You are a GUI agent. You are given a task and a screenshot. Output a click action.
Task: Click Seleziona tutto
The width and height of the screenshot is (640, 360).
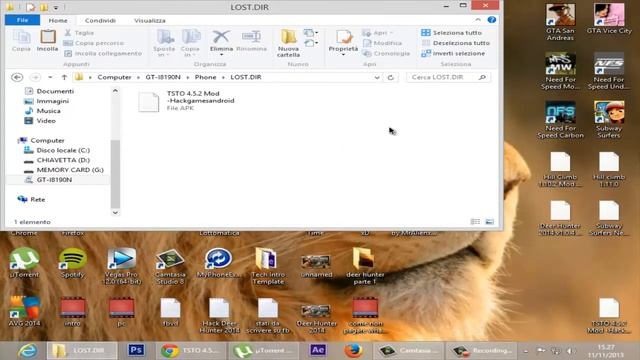pos(451,33)
